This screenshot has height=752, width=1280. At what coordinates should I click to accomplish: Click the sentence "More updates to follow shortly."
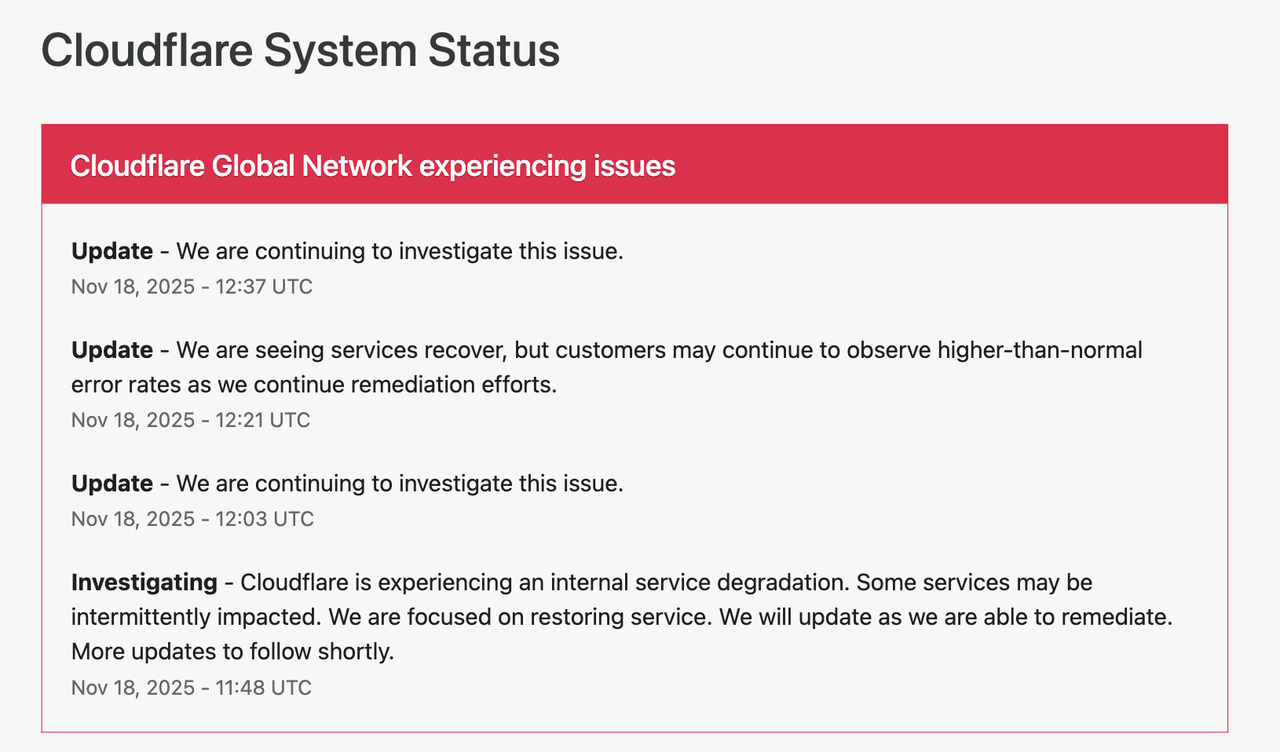click(x=233, y=652)
